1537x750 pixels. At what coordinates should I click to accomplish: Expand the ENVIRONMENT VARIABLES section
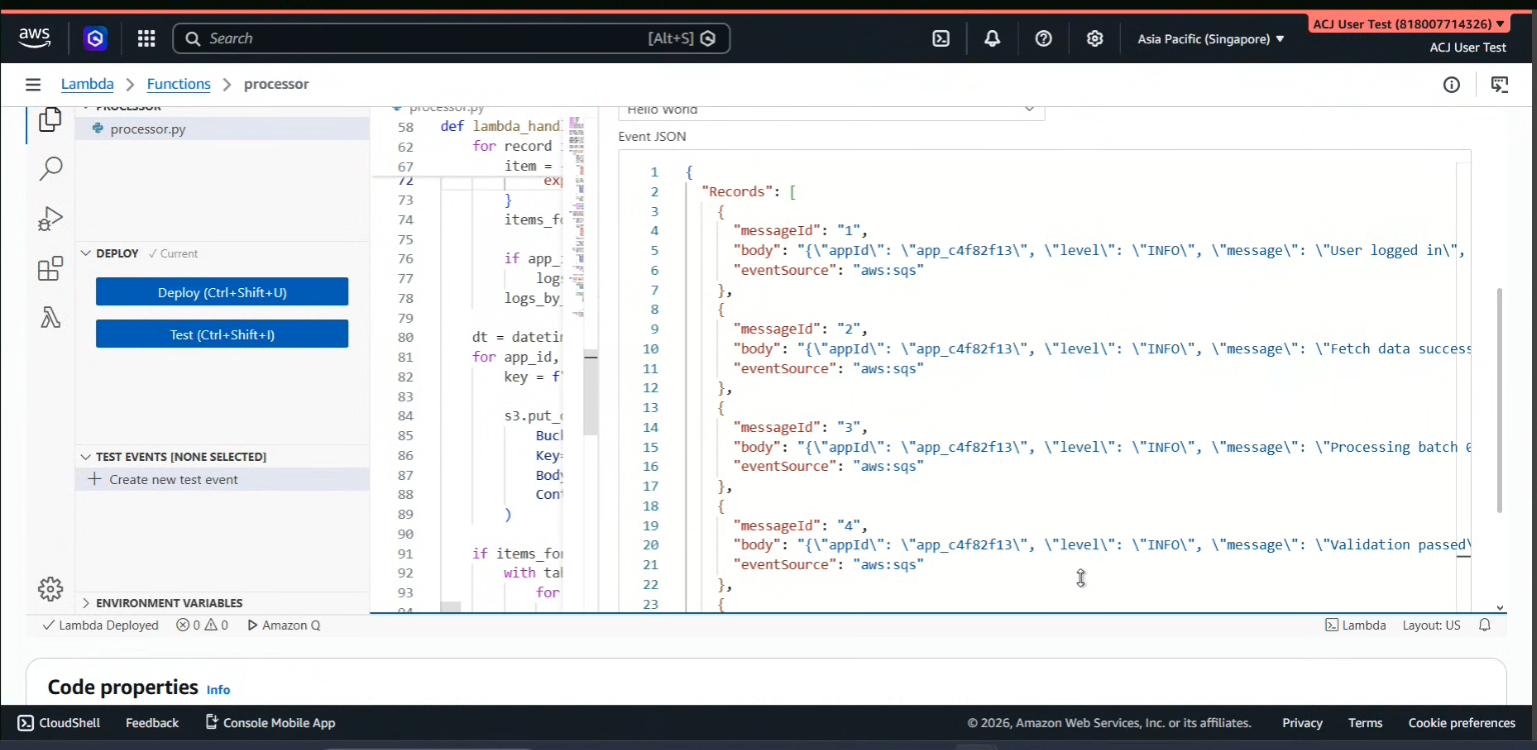[x=86, y=603]
